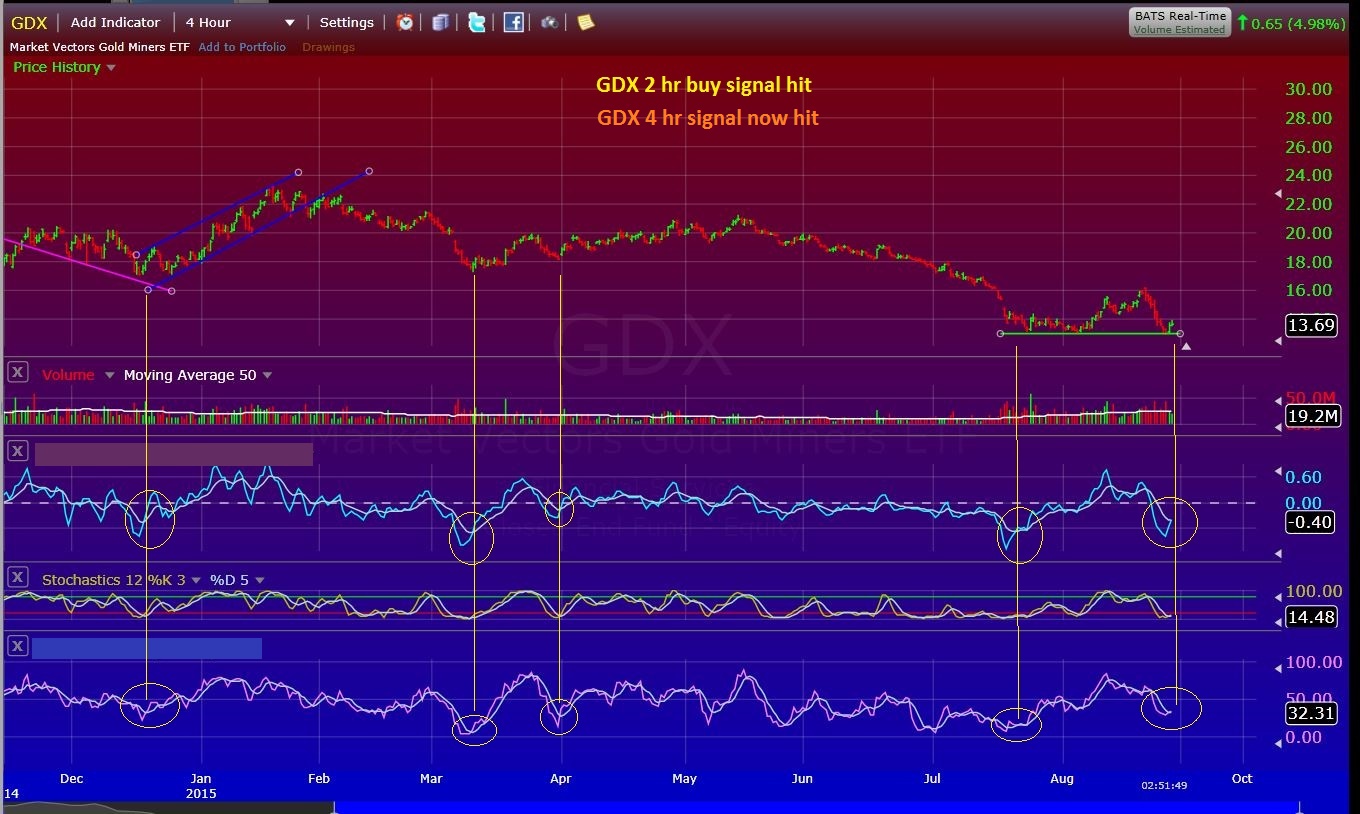1360x814 pixels.
Task: Click the 30.00 price axis label
Action: (1308, 89)
